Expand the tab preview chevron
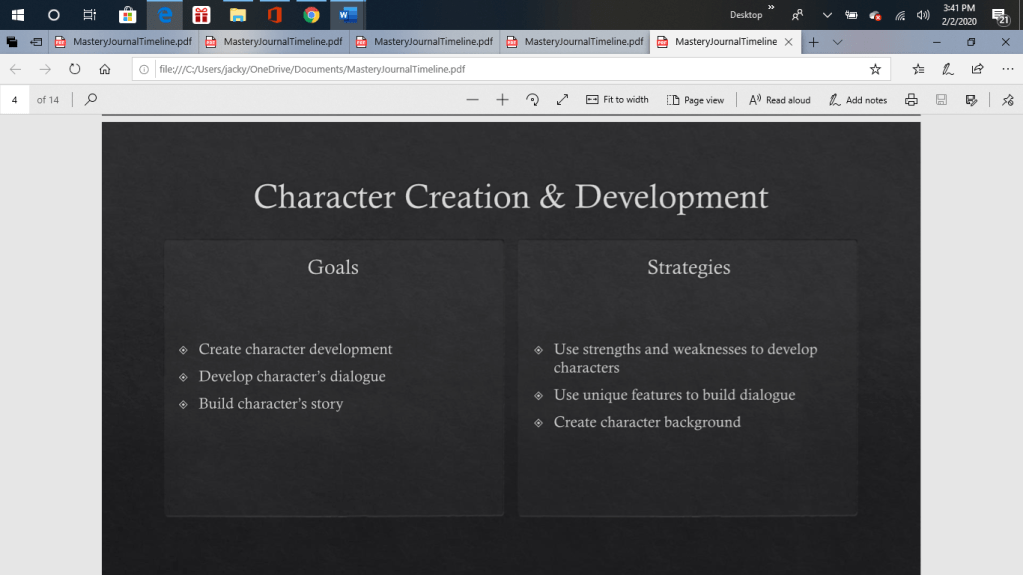Image resolution: width=1023 pixels, height=575 pixels. pos(837,42)
